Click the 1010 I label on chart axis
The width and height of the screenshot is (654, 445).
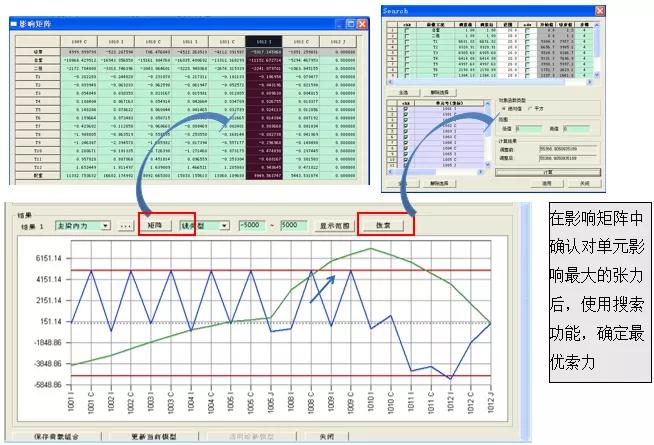click(x=370, y=401)
